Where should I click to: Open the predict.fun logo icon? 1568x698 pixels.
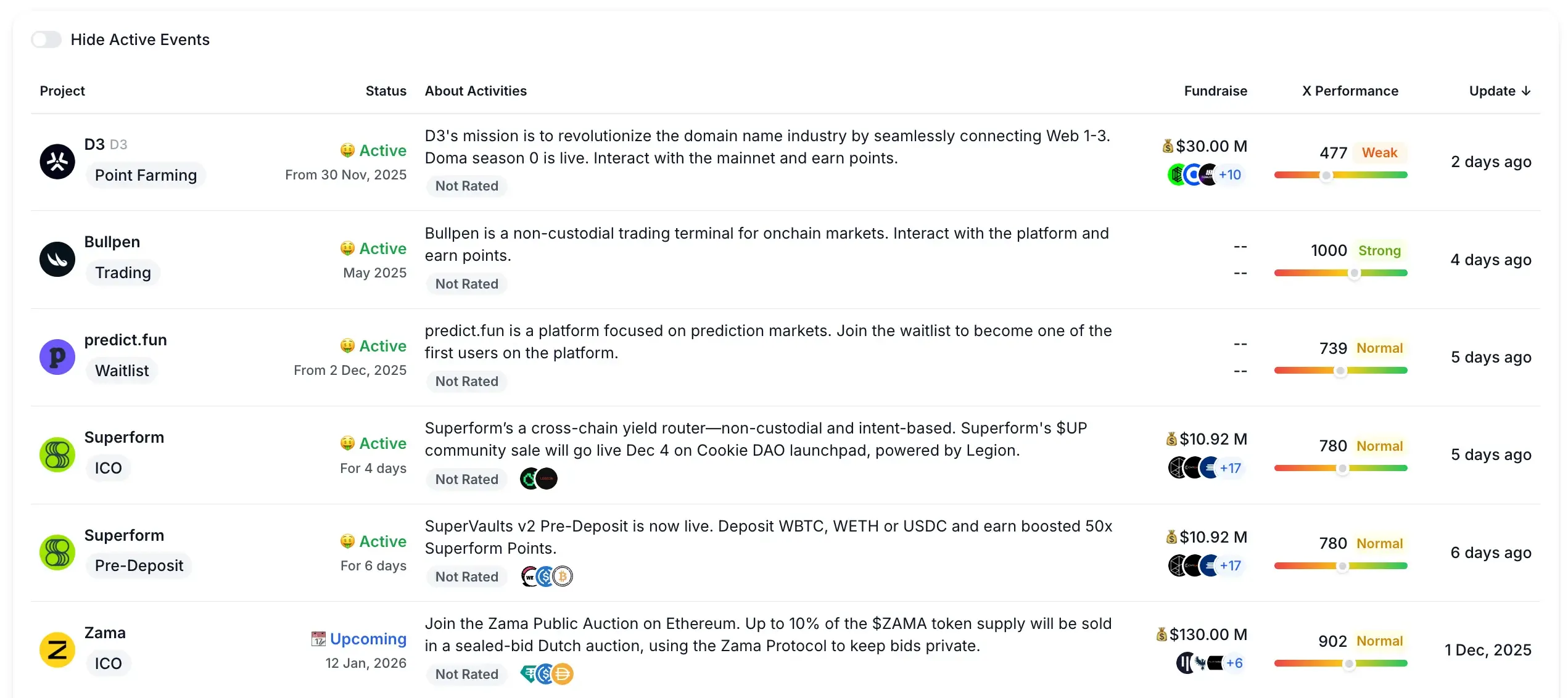(56, 356)
